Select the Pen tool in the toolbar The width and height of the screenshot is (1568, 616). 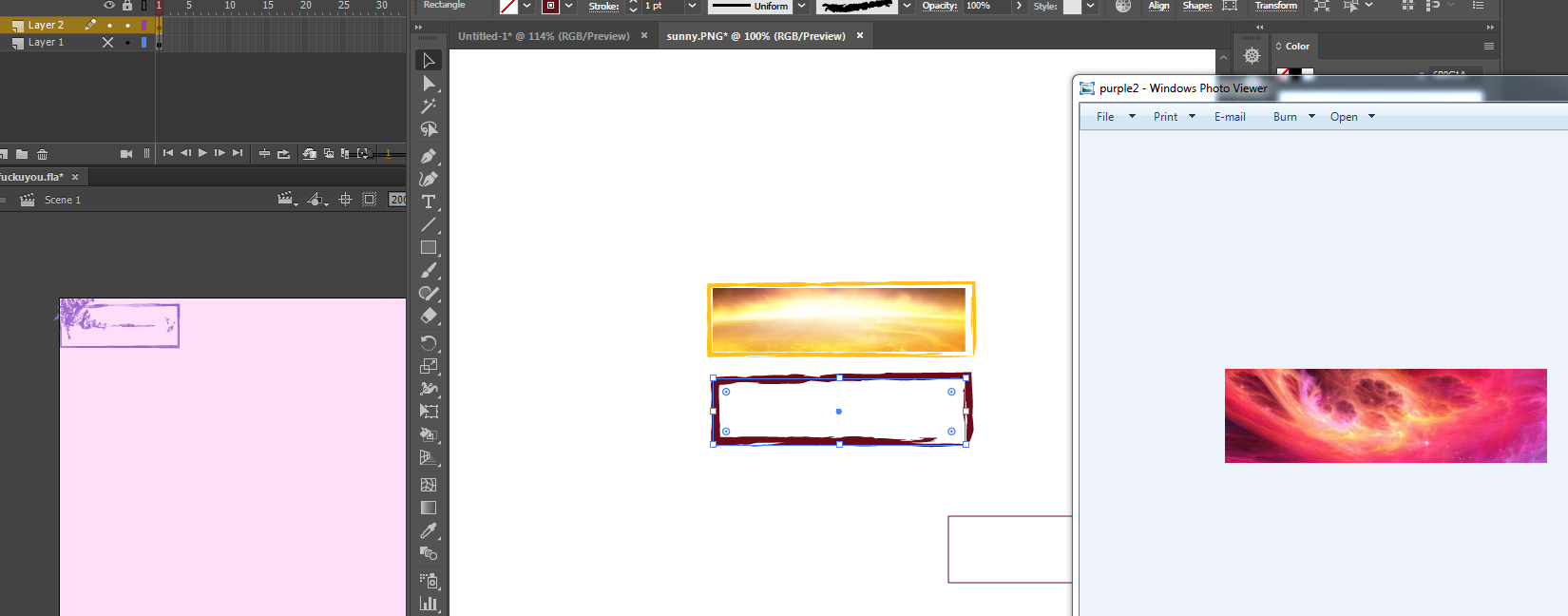click(429, 156)
